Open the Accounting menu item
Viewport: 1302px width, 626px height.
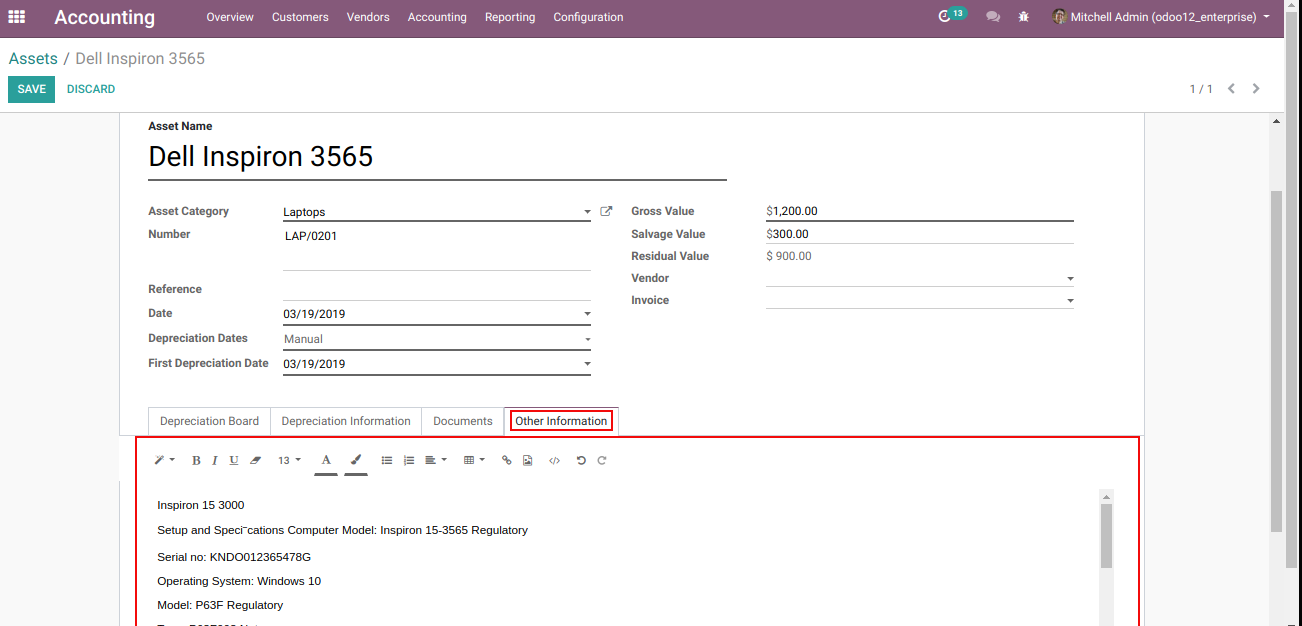pos(437,17)
